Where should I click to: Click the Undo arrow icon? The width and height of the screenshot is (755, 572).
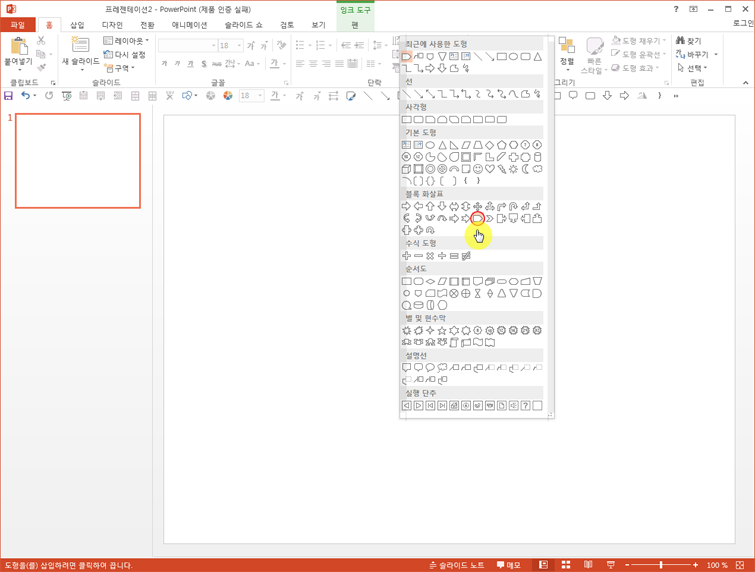(x=25, y=96)
